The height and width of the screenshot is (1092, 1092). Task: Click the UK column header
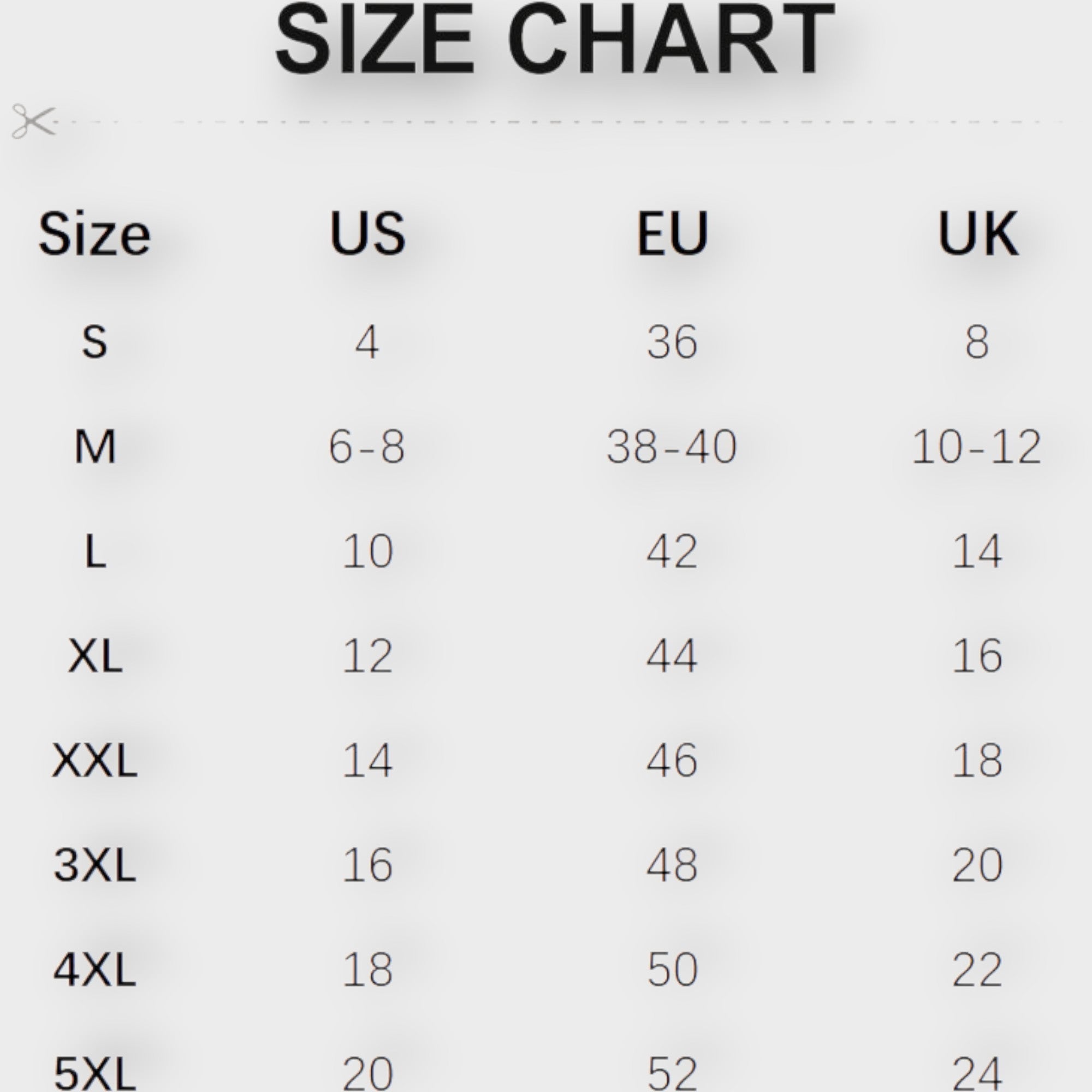[977, 233]
